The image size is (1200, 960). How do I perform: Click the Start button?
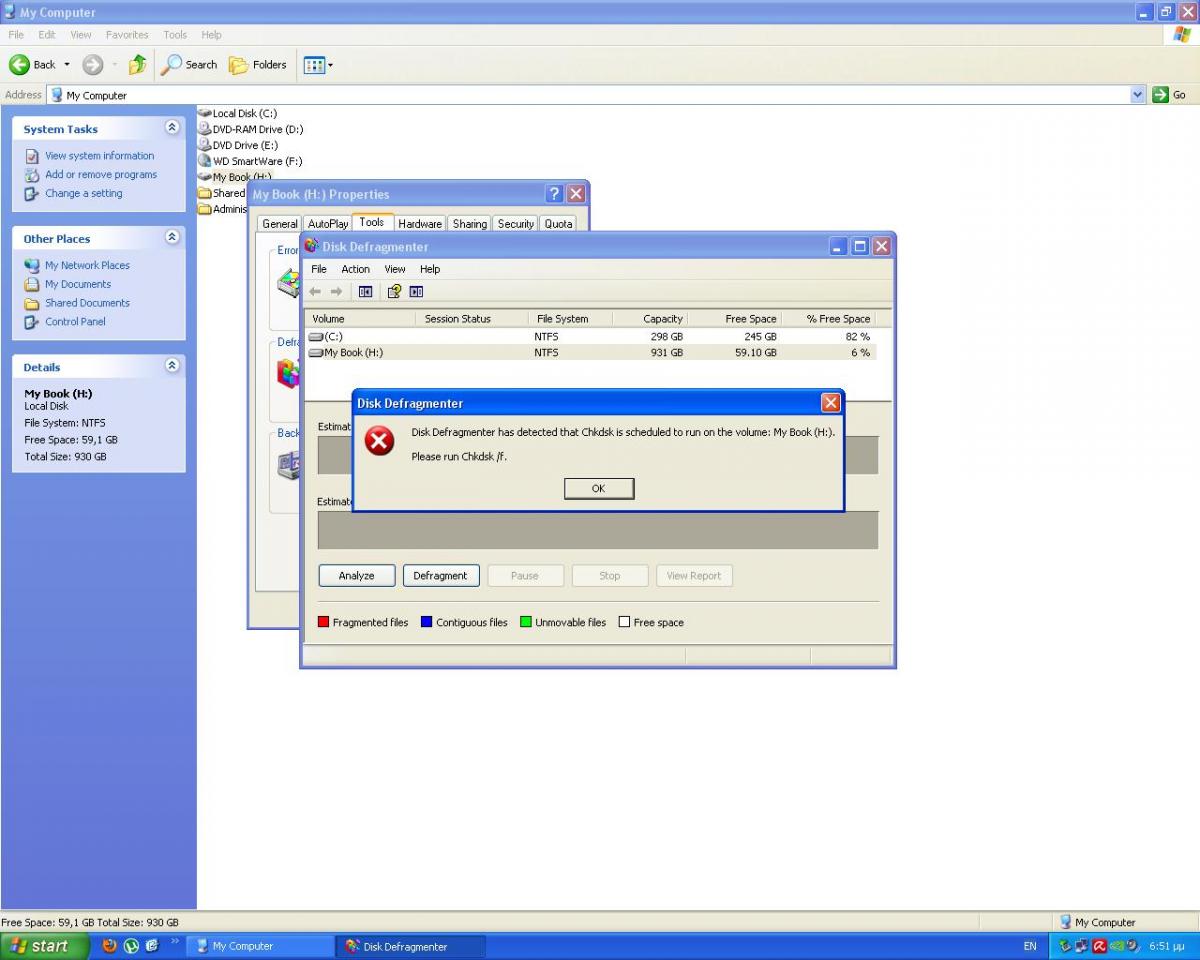coord(45,946)
